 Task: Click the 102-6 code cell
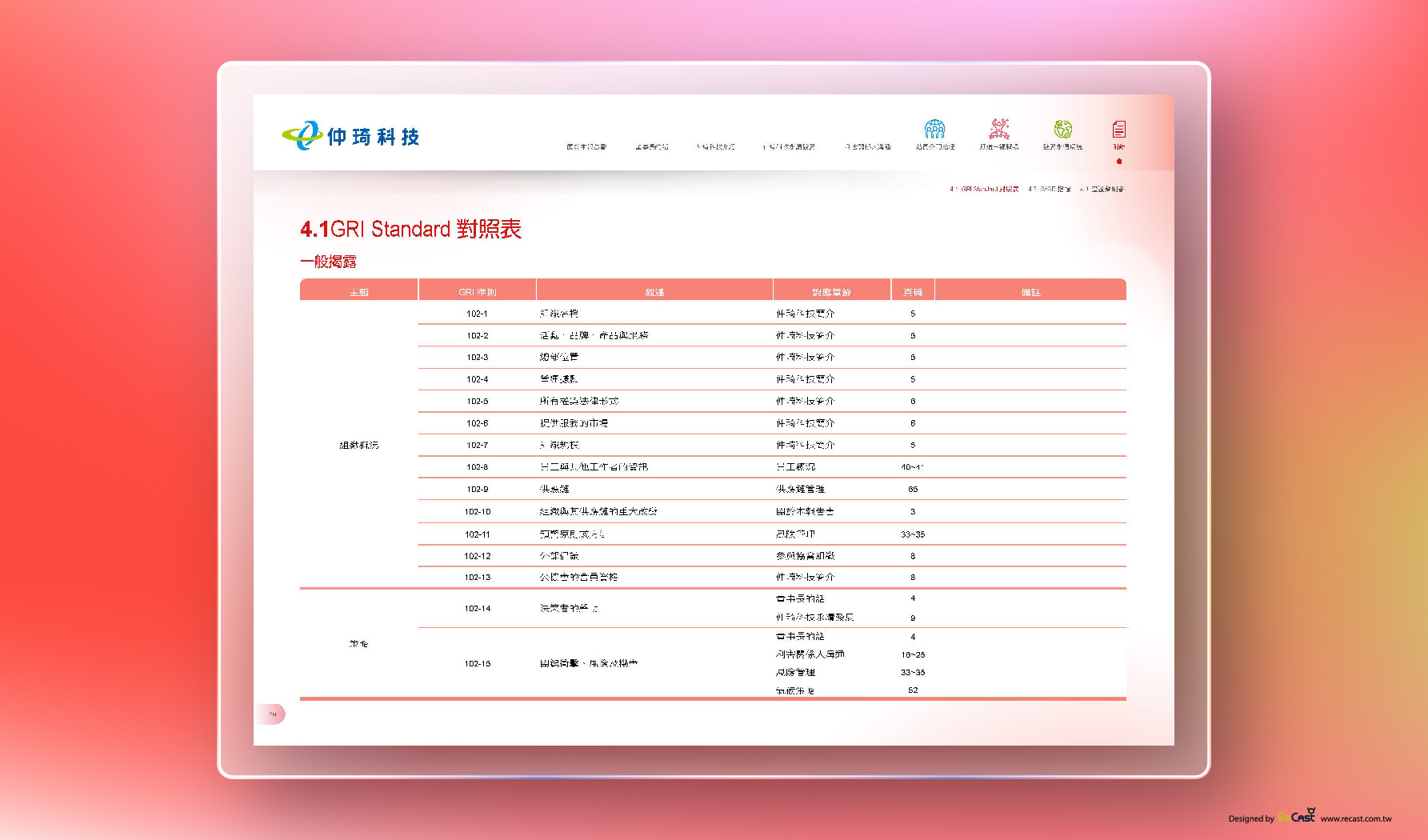tap(477, 423)
